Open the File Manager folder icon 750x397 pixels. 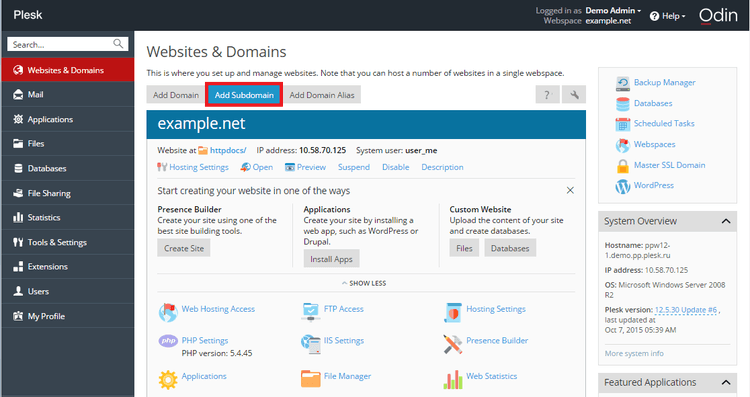point(310,378)
